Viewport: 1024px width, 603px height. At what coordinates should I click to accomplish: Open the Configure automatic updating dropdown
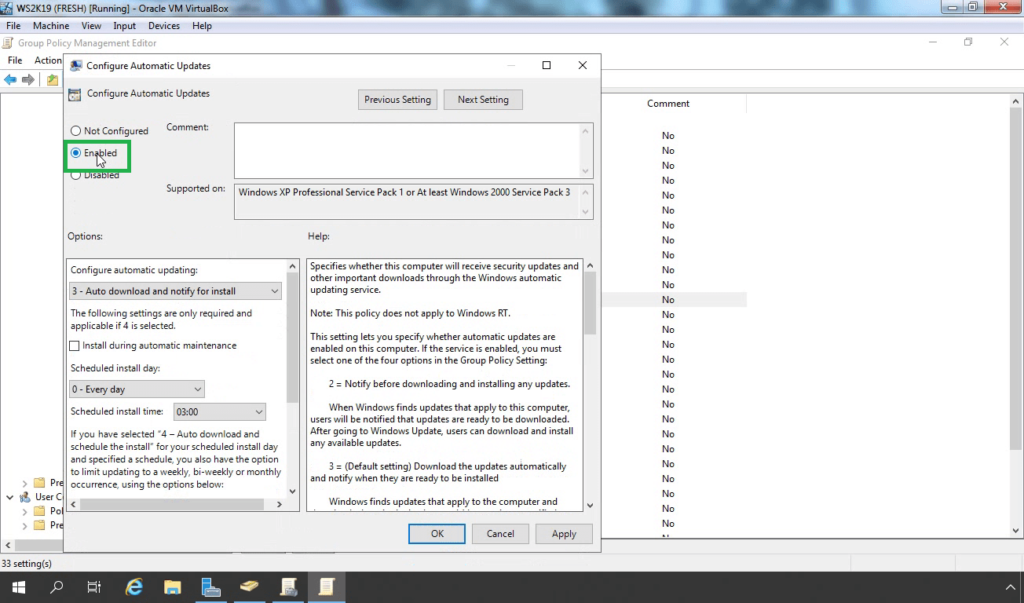click(176, 291)
